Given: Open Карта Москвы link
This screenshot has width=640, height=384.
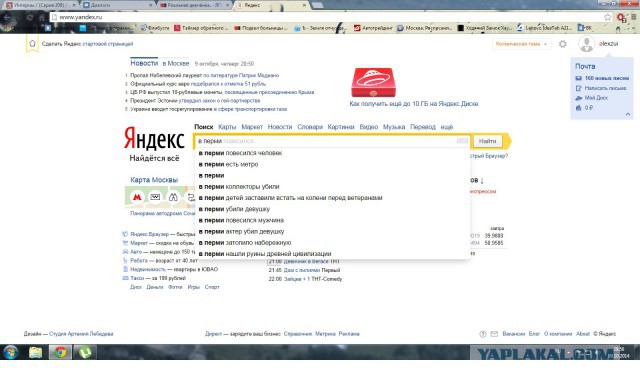Looking at the screenshot, I should (x=154, y=180).
